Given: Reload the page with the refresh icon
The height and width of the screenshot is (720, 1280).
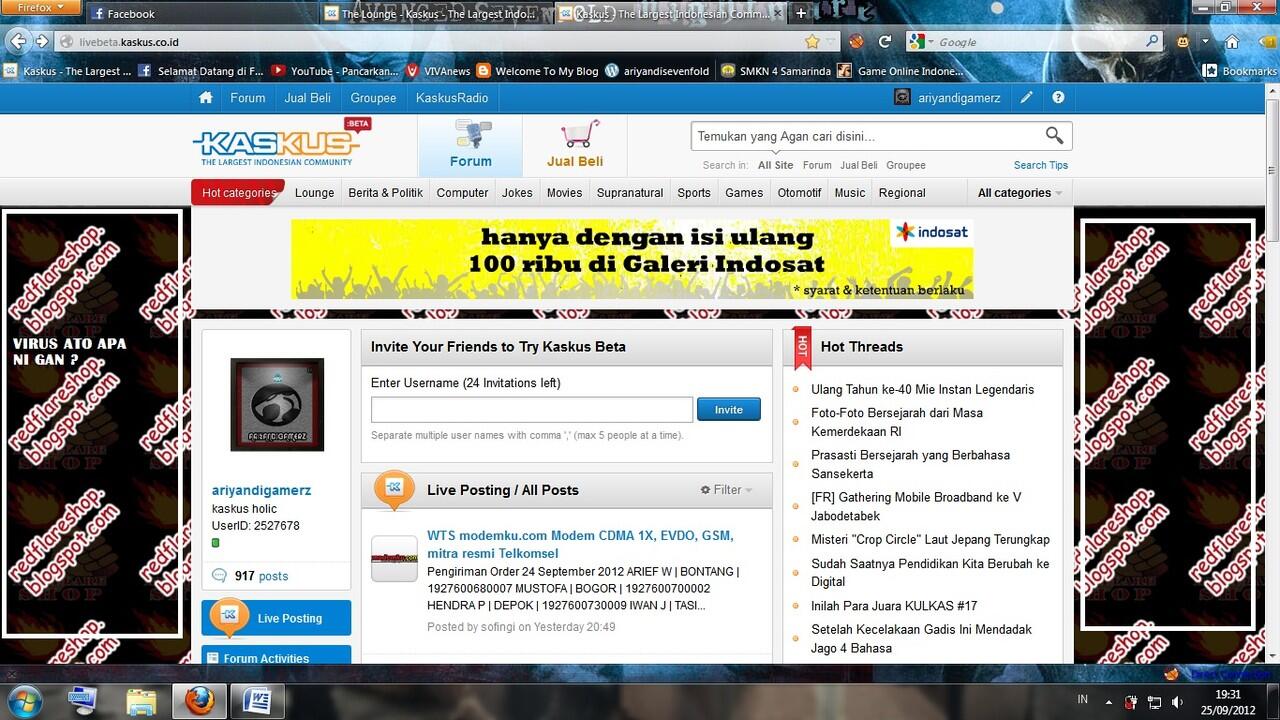Looking at the screenshot, I should tap(884, 42).
